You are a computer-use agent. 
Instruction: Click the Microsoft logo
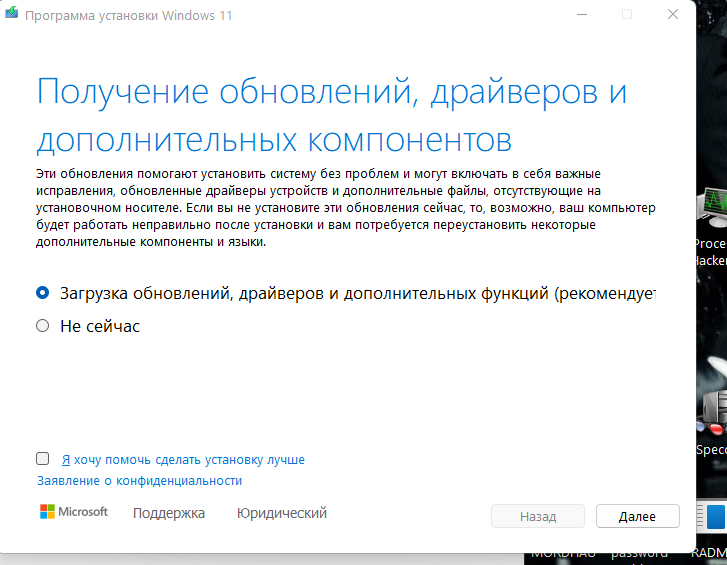coord(74,512)
